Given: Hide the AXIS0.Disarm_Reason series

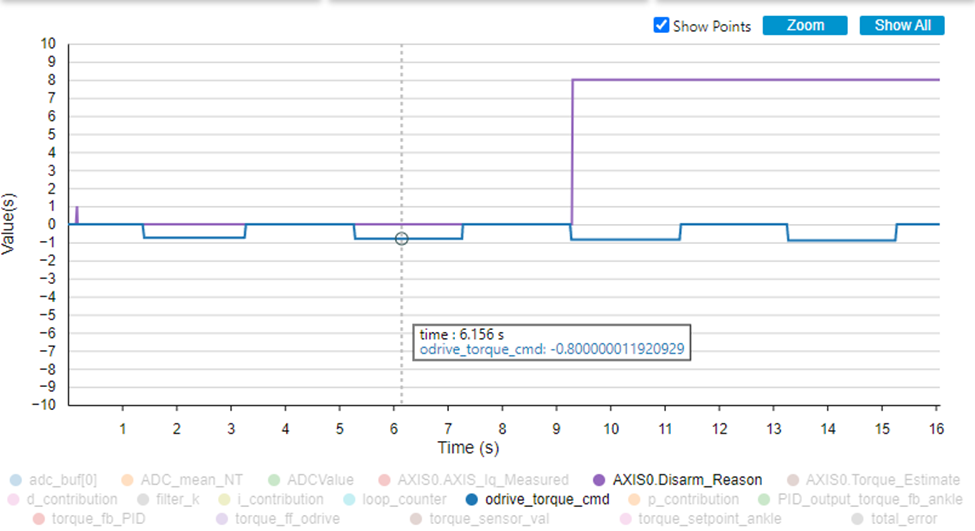Looking at the screenshot, I should (x=676, y=480).
